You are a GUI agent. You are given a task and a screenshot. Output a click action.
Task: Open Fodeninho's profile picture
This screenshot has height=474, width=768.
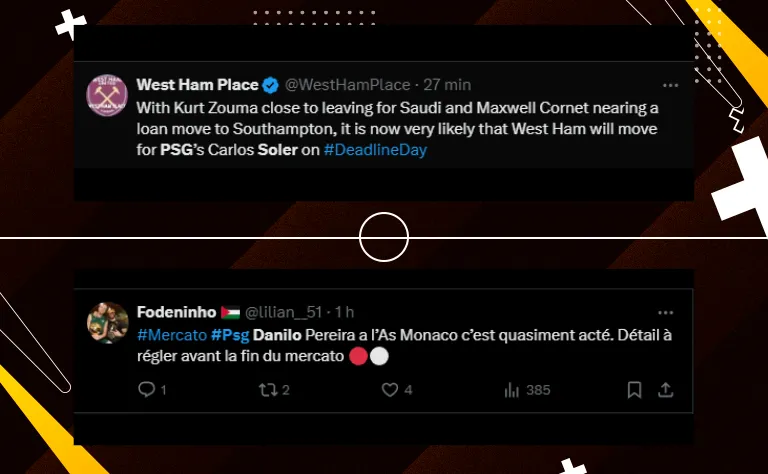tap(107, 323)
